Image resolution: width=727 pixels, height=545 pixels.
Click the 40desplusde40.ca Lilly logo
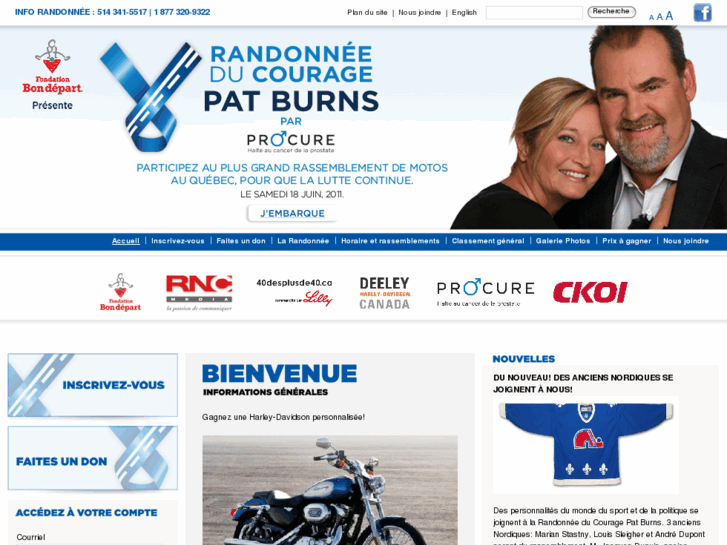[294, 292]
